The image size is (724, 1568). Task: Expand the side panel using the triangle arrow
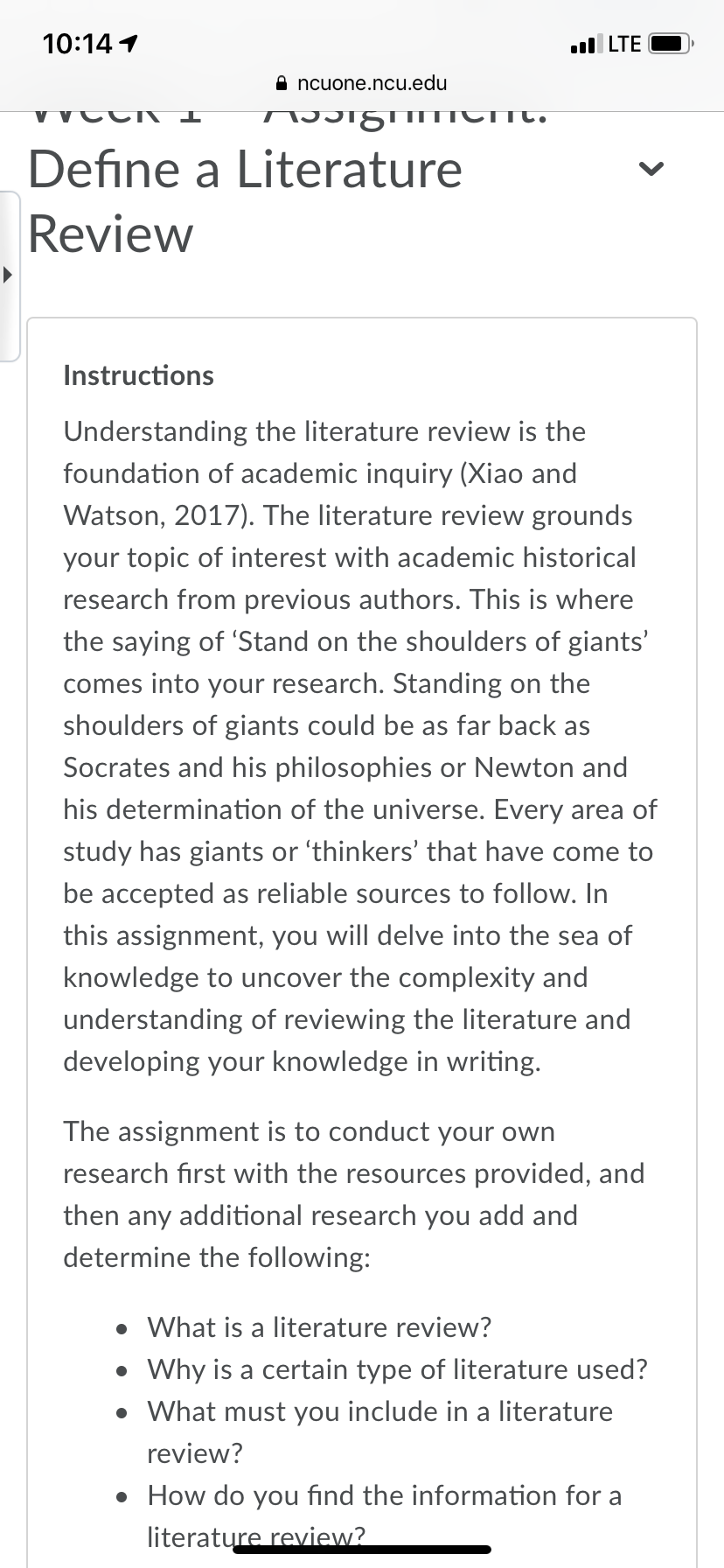(7, 276)
